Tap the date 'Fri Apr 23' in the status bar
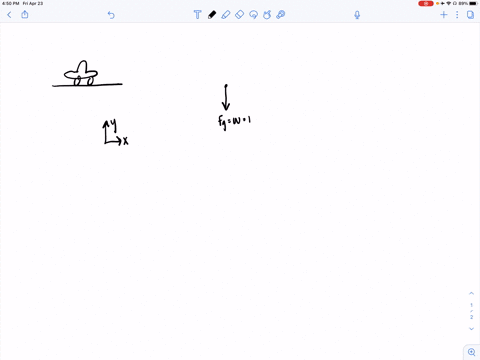Image resolution: width=480 pixels, height=360 pixels. click(33, 3)
